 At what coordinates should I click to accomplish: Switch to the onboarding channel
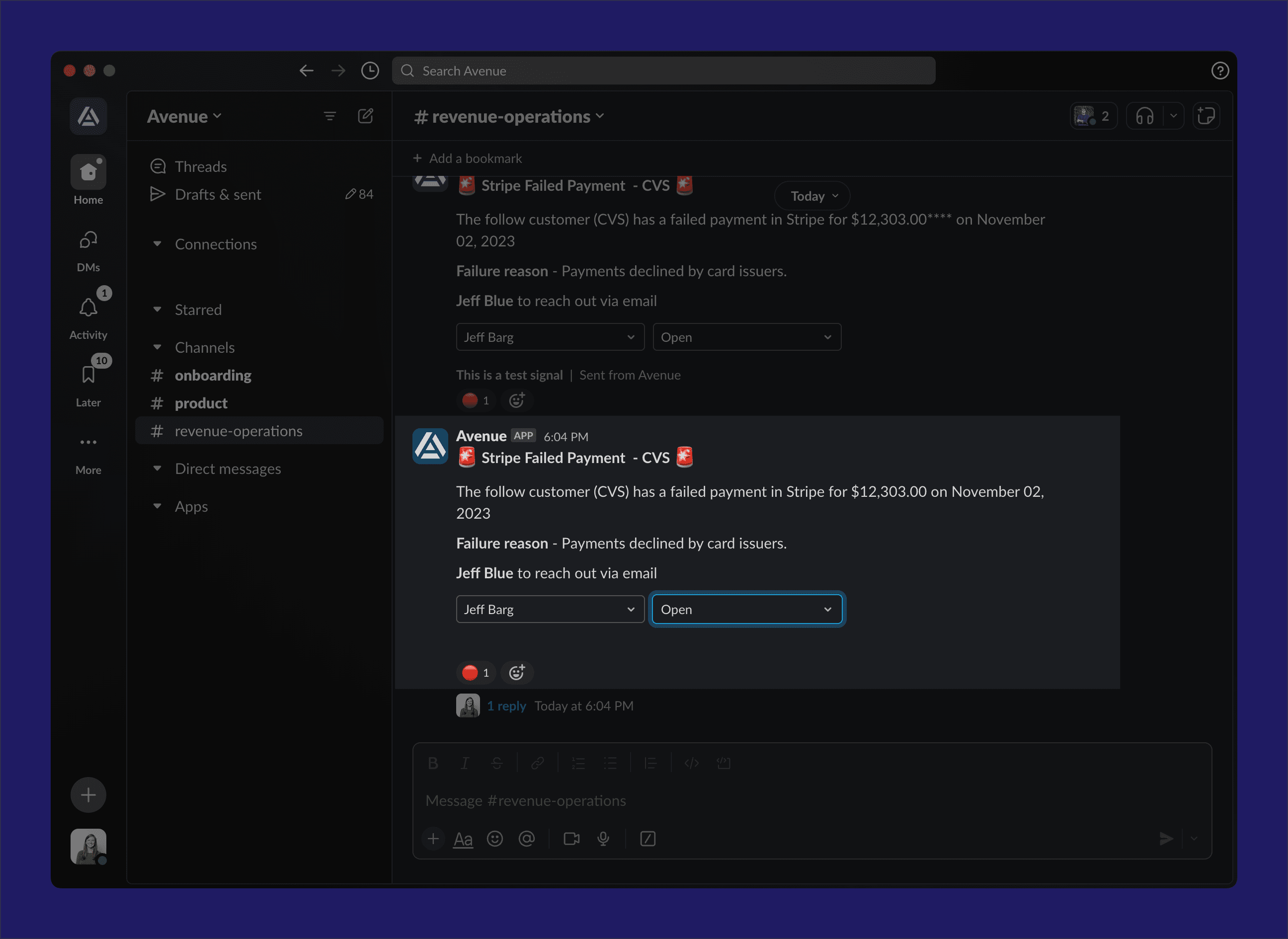(x=213, y=375)
